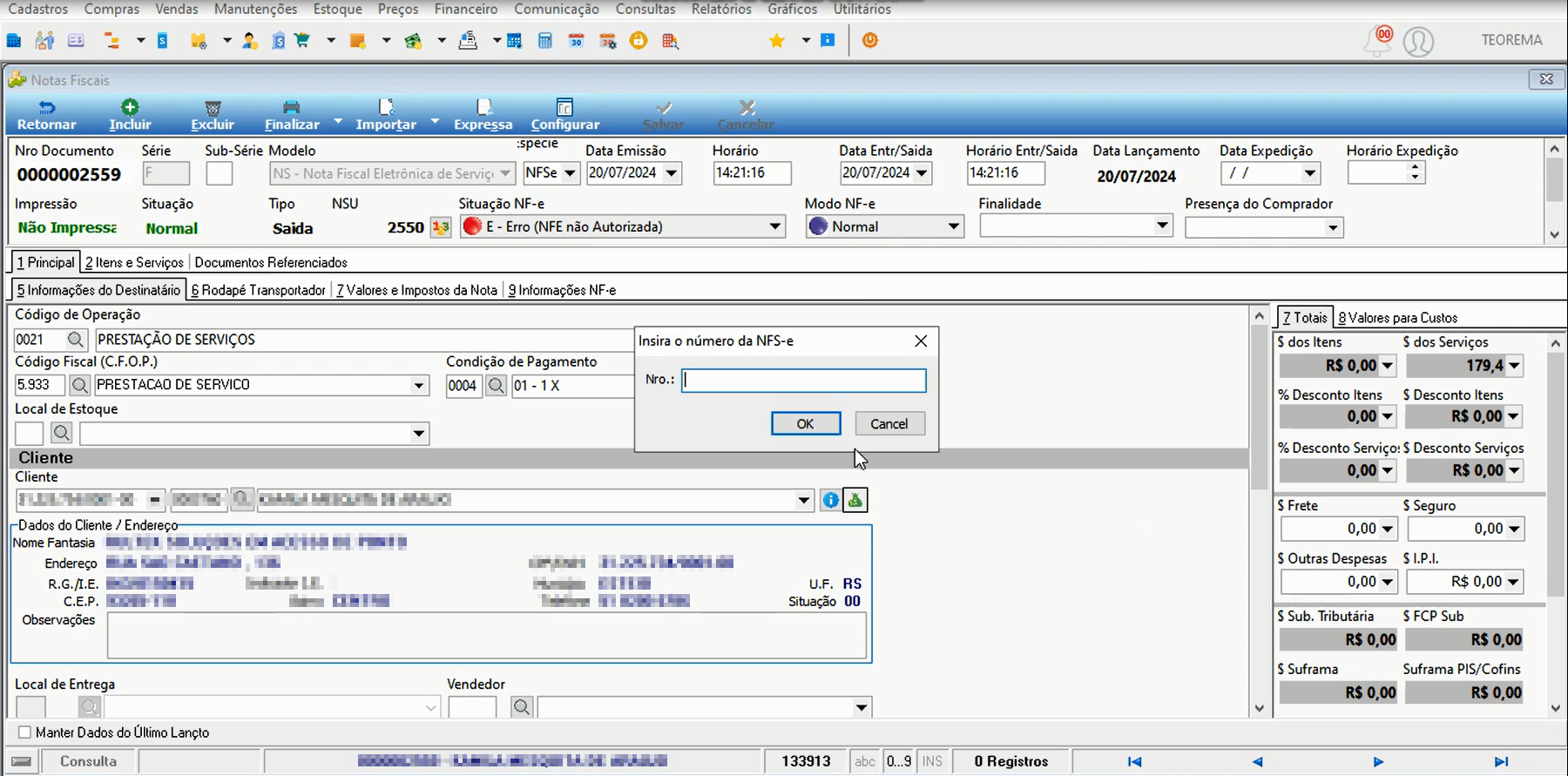Click OK in the NFS-e dialog
1568x776 pixels.
[x=806, y=424]
